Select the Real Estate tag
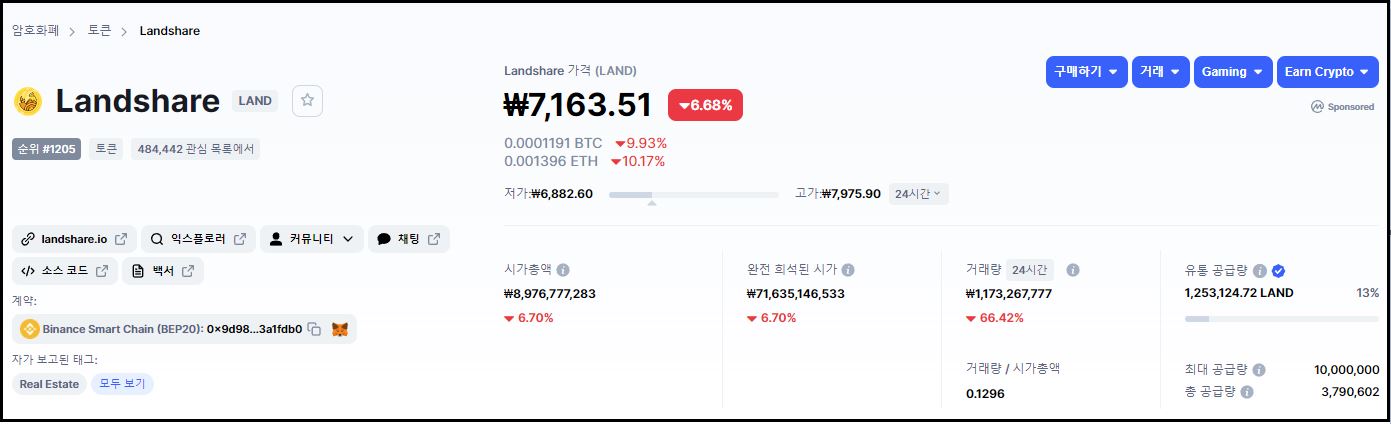 click(x=49, y=384)
